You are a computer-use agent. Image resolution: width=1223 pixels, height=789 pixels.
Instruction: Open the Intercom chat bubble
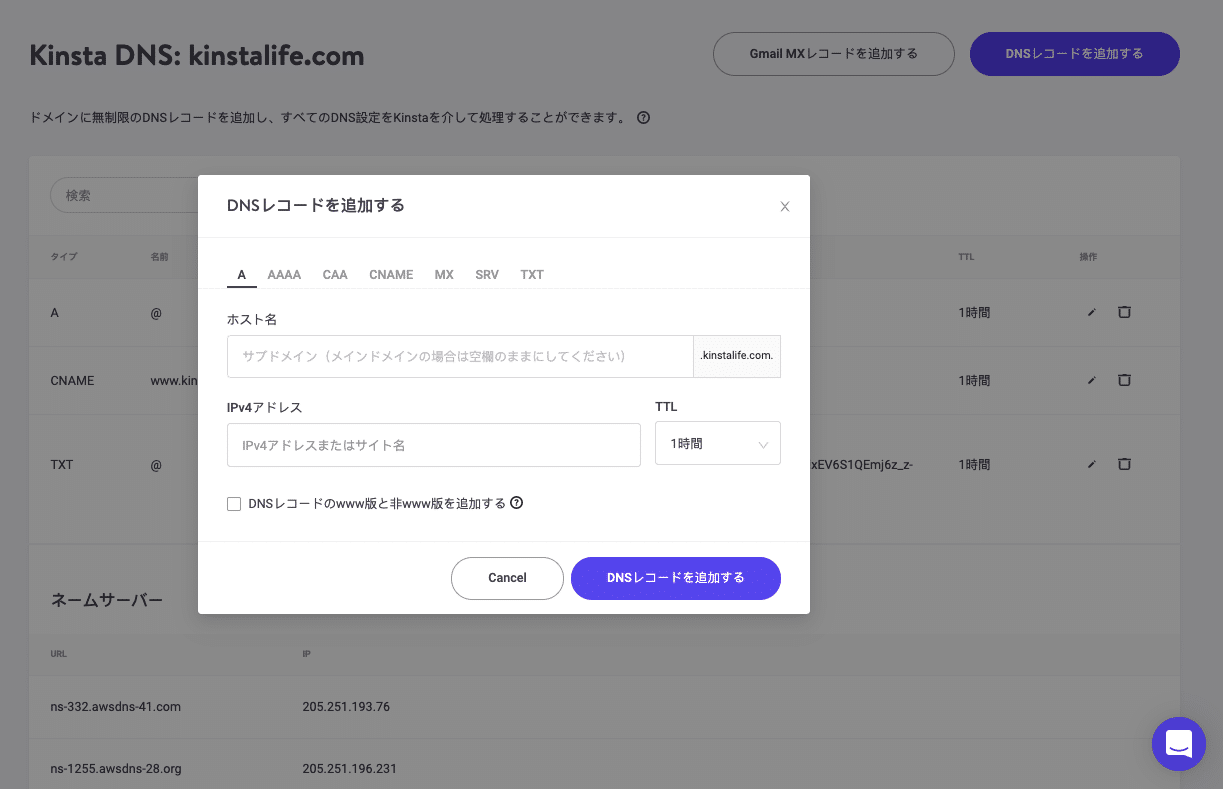point(1178,744)
